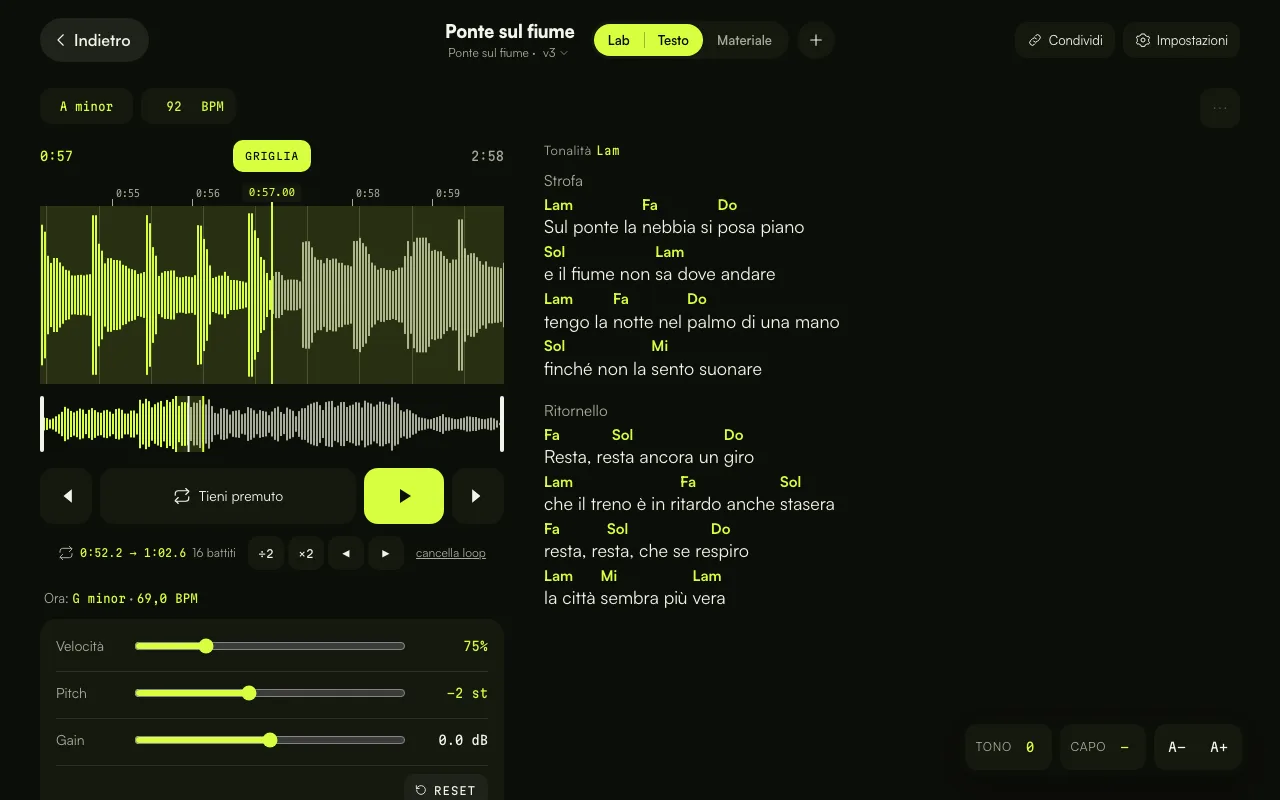
Task: Open the three-dots more options menu
Action: click(1220, 108)
